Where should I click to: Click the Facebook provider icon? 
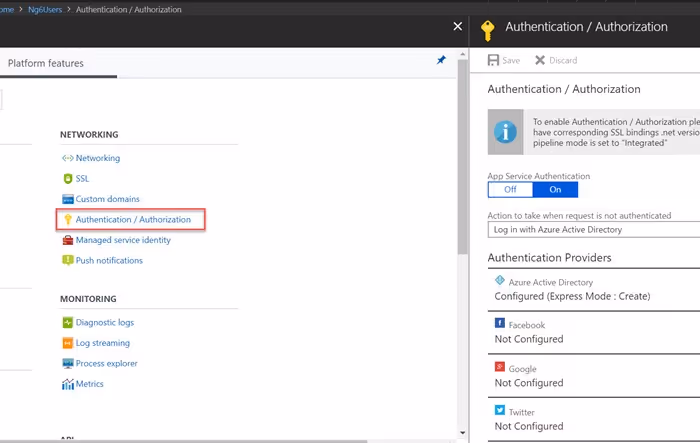pos(500,323)
